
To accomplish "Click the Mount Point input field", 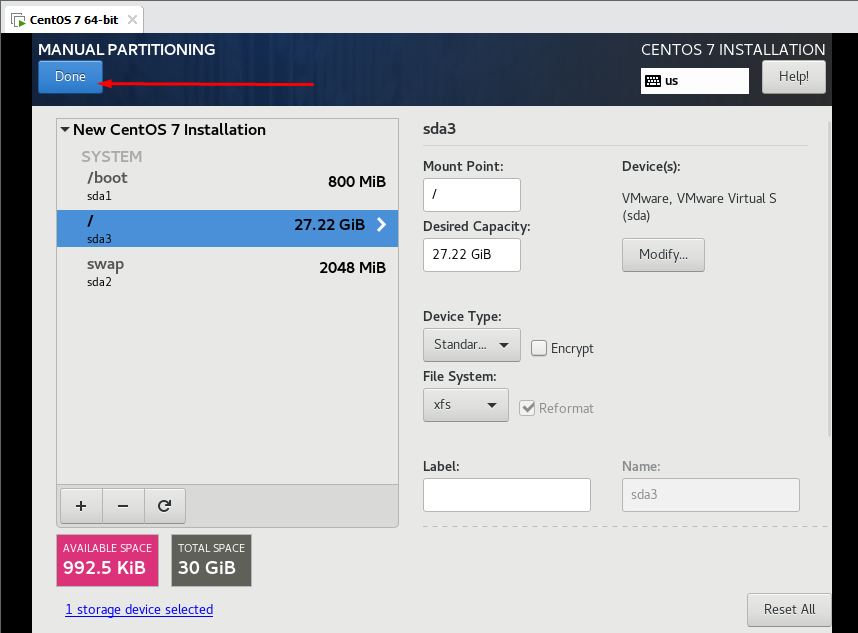I will tap(472, 195).
